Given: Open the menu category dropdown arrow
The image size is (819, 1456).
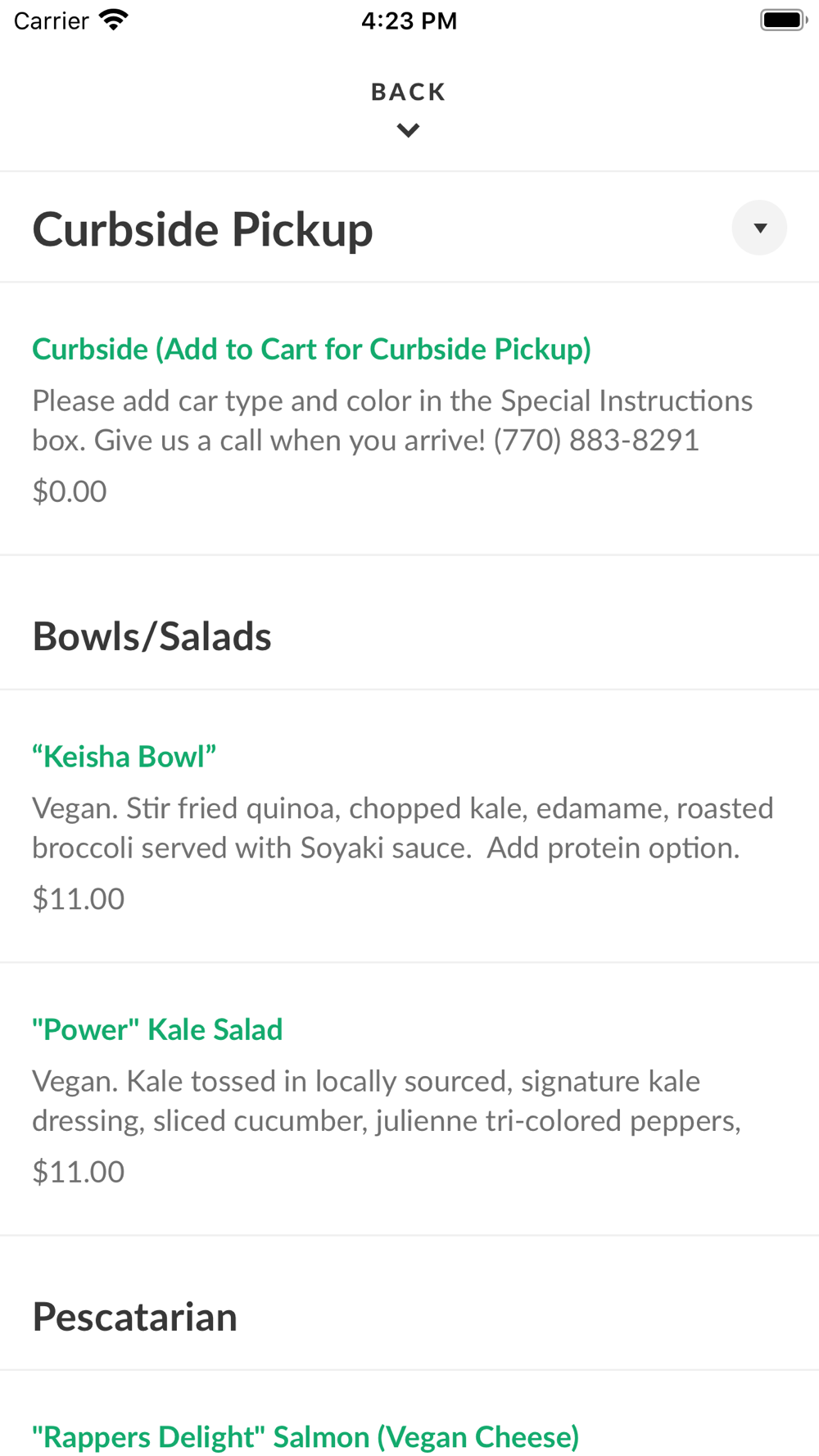Looking at the screenshot, I should (759, 228).
